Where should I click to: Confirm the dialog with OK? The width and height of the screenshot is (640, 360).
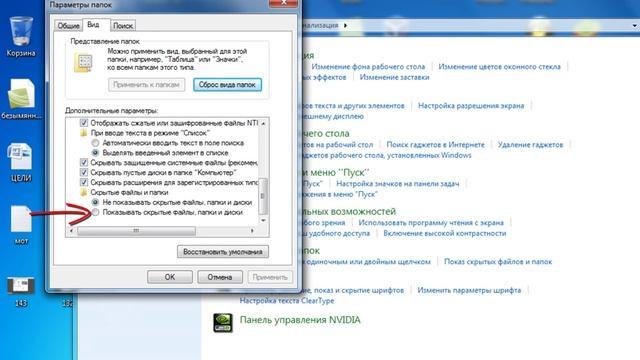pyautogui.click(x=170, y=277)
